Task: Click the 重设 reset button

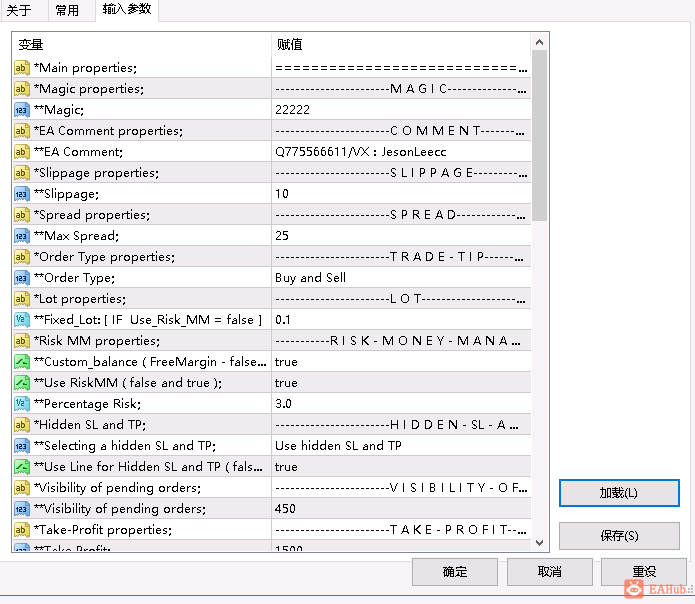Action: pyautogui.click(x=644, y=572)
